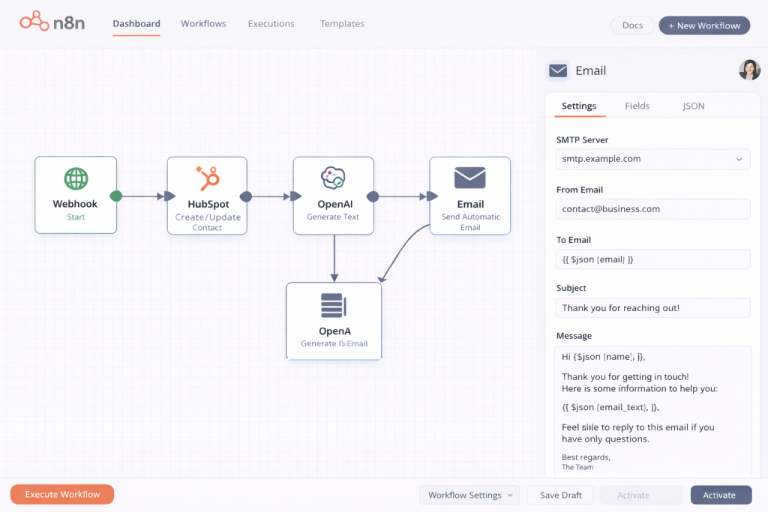Click the OpenA Generate Email node icon
The height and width of the screenshot is (512, 768).
(x=333, y=306)
